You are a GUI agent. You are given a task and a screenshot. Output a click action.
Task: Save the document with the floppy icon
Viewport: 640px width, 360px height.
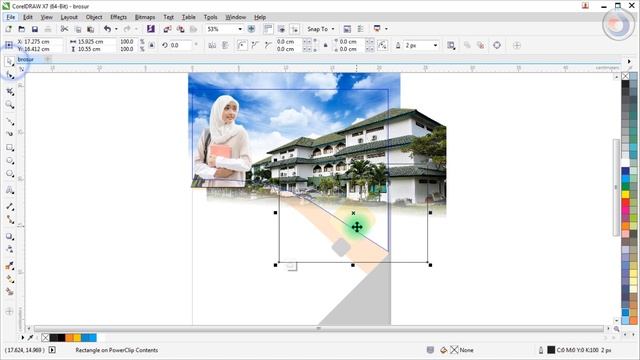pos(35,29)
